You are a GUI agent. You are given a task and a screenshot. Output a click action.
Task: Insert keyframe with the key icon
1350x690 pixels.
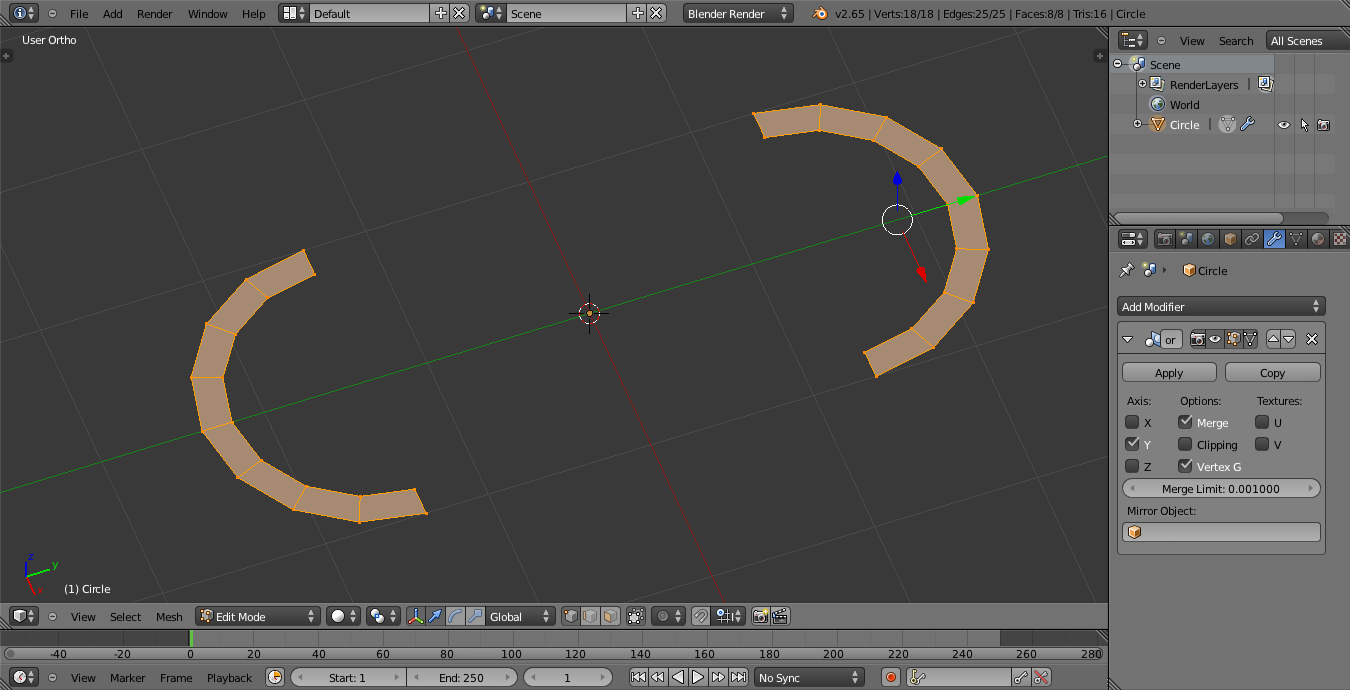point(1022,677)
